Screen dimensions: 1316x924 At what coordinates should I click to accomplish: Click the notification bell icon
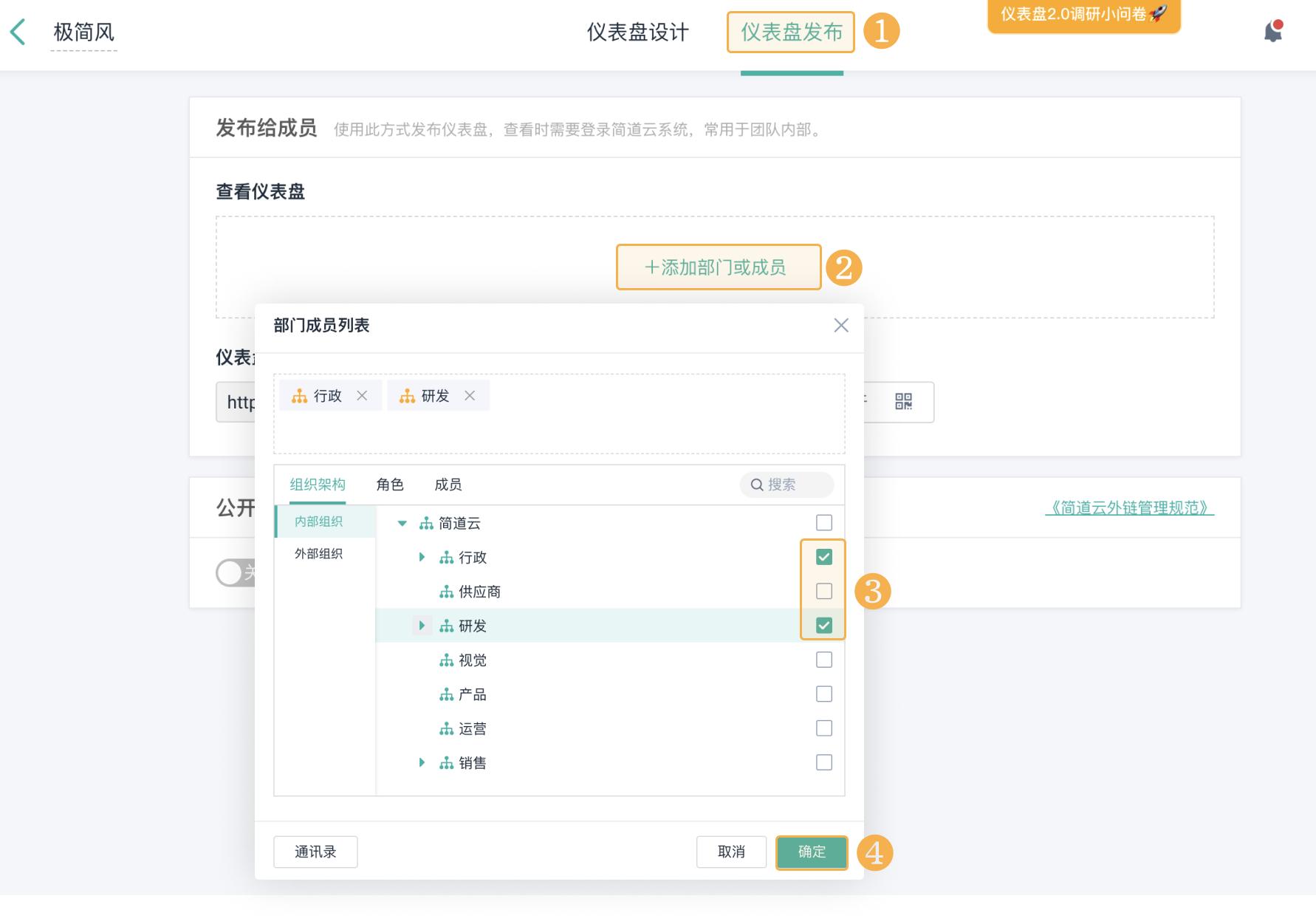1272,30
